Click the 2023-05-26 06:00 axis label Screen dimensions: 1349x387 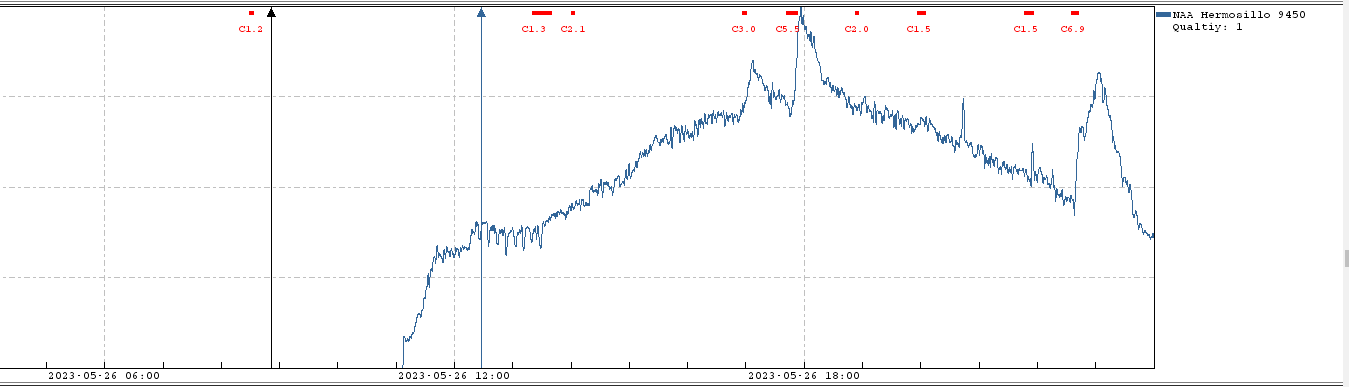coord(104,376)
